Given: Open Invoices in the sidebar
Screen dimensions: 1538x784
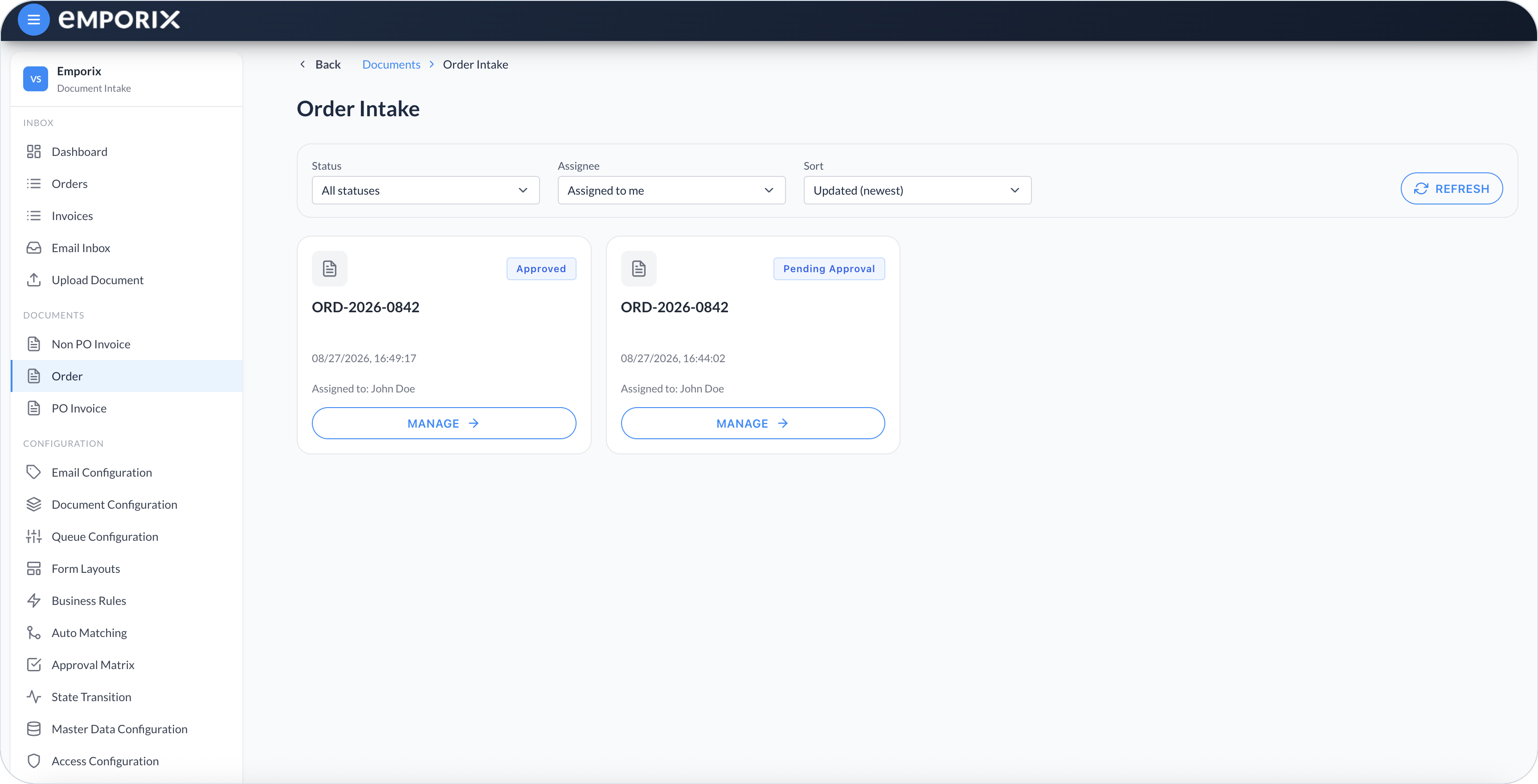Looking at the screenshot, I should [127, 216].
